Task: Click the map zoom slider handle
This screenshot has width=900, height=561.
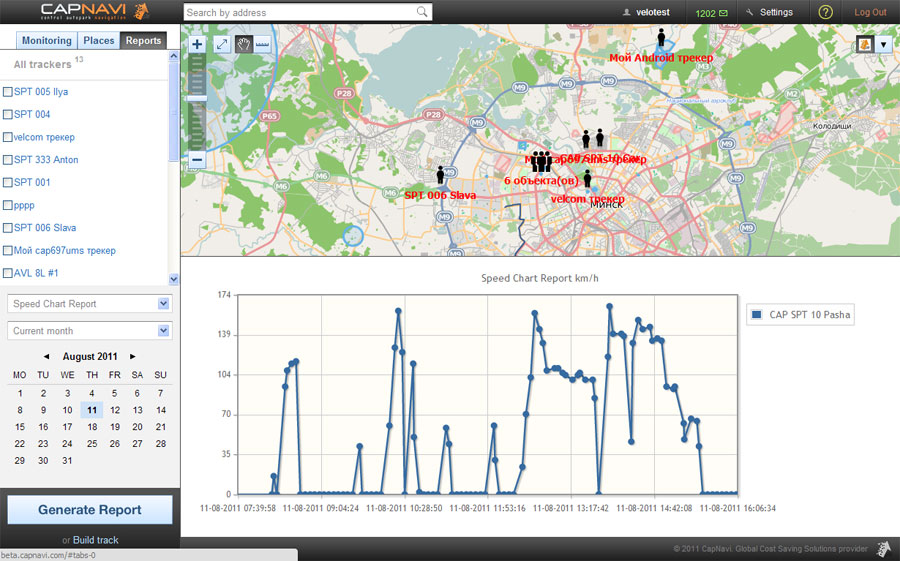Action: tap(197, 99)
